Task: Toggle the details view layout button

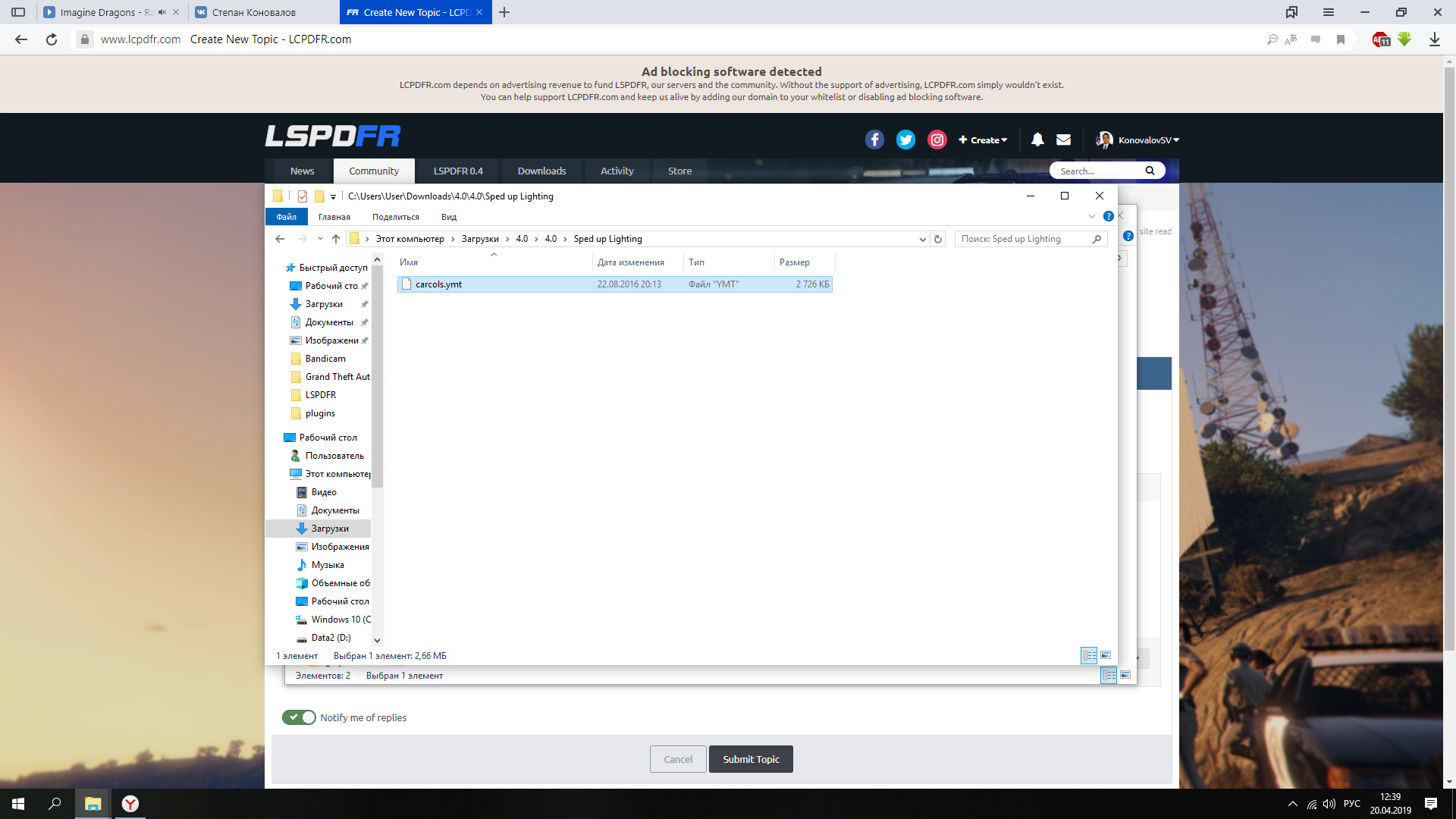Action: [x=1089, y=655]
